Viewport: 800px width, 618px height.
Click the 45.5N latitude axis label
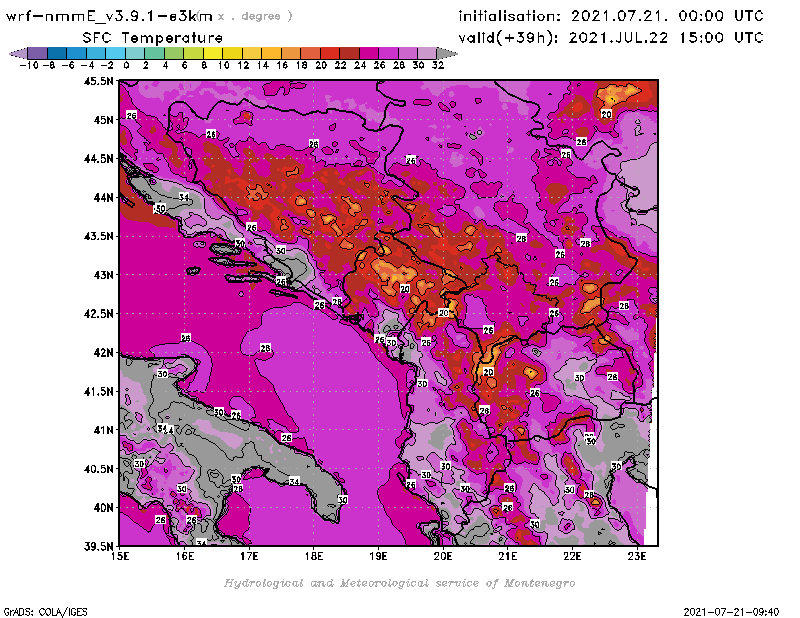[x=98, y=81]
